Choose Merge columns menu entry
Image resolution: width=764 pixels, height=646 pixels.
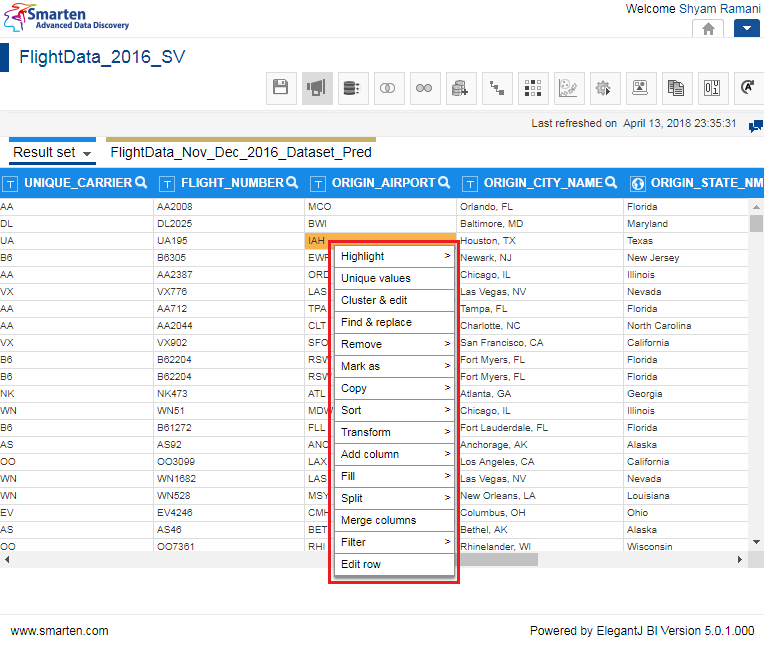pos(394,520)
